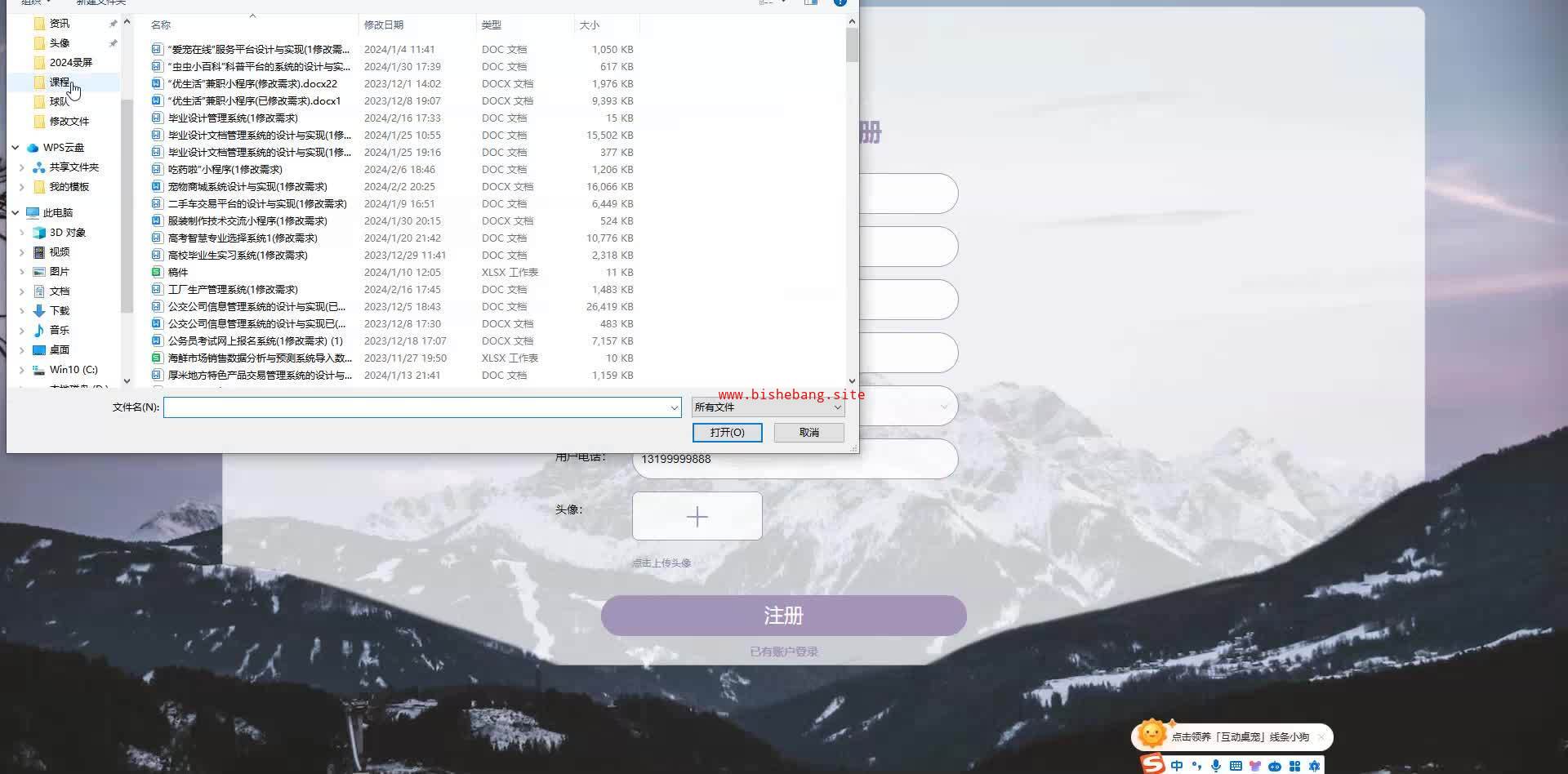Image resolution: width=1568 pixels, height=774 pixels.
Task: Click the 已有账户登录 link
Action: tap(784, 652)
